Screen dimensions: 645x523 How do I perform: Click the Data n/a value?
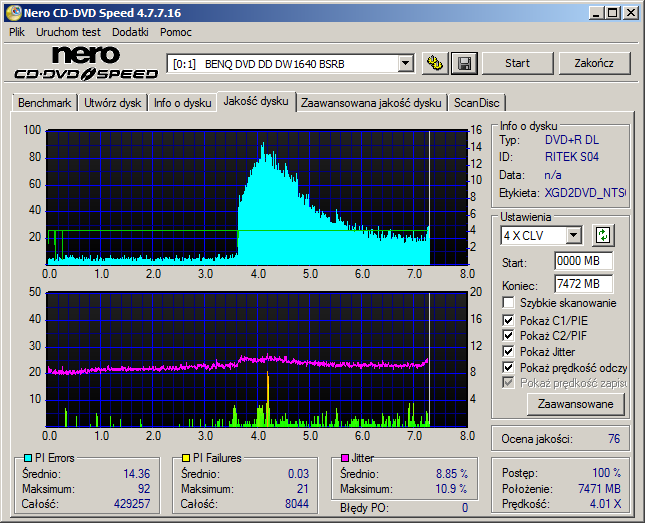pos(553,175)
